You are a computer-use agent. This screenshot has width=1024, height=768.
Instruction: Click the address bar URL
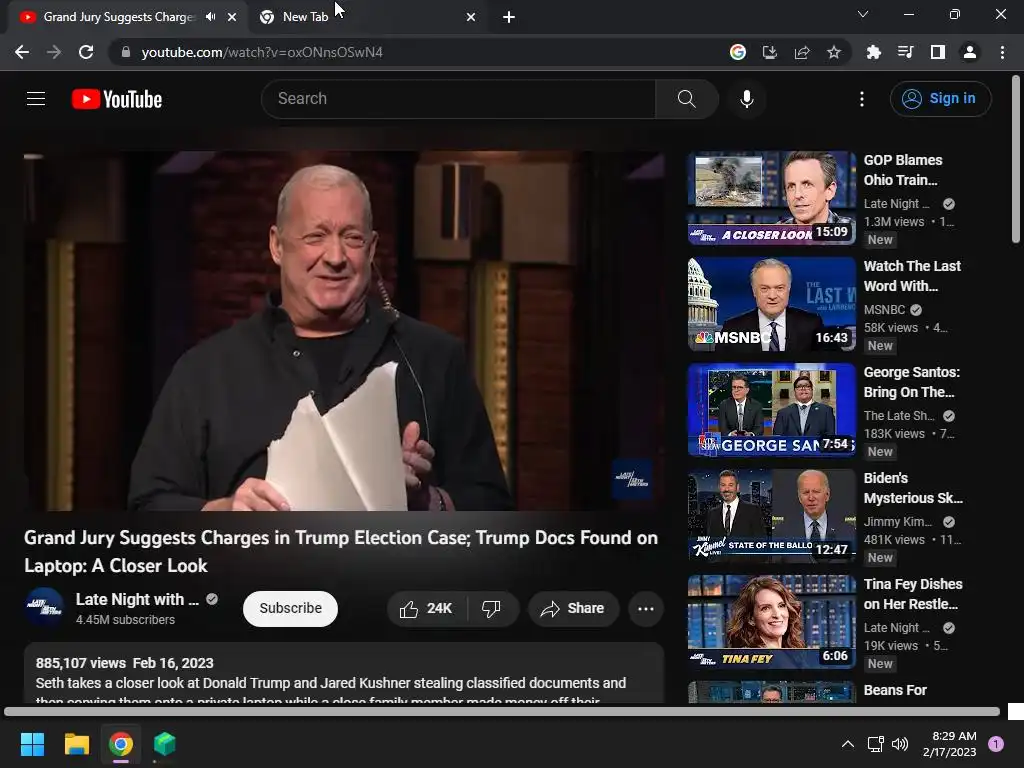[262, 52]
